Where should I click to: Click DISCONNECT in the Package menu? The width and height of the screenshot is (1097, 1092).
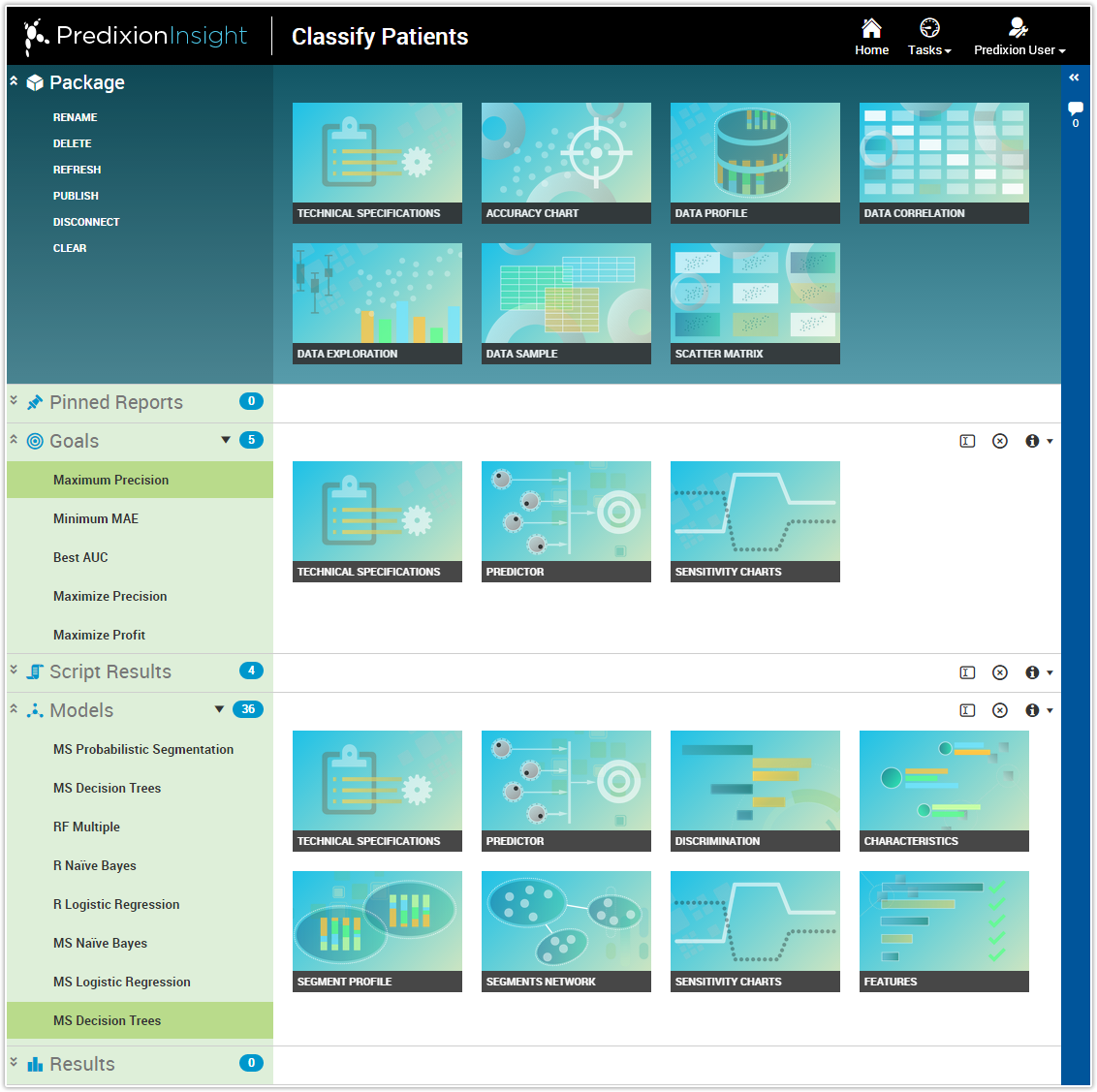click(x=86, y=222)
